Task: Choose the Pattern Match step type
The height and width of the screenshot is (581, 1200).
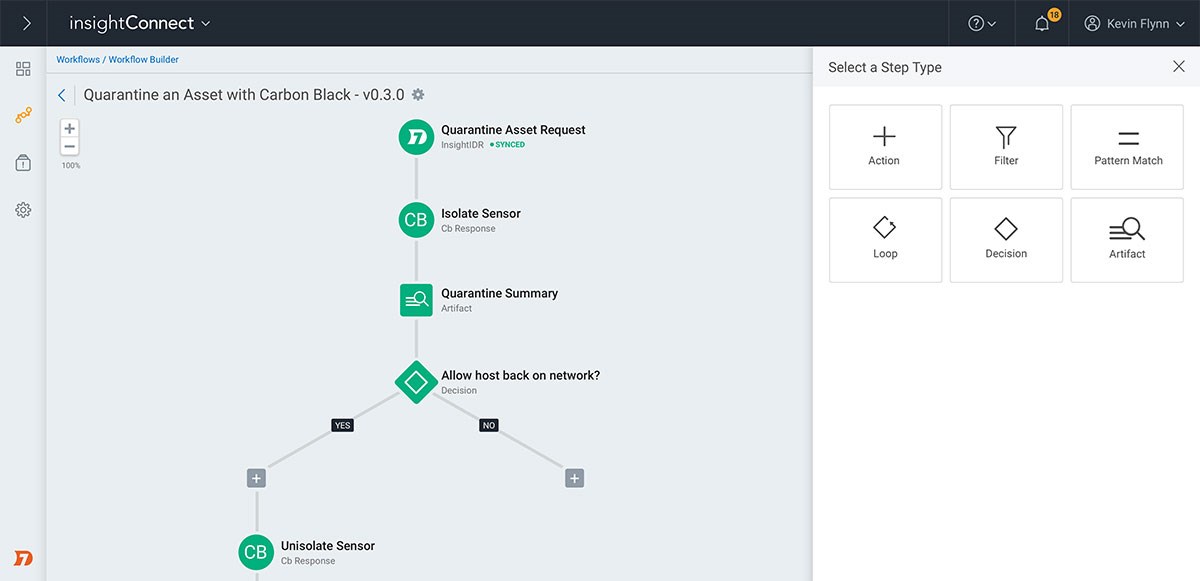Action: [1128, 147]
